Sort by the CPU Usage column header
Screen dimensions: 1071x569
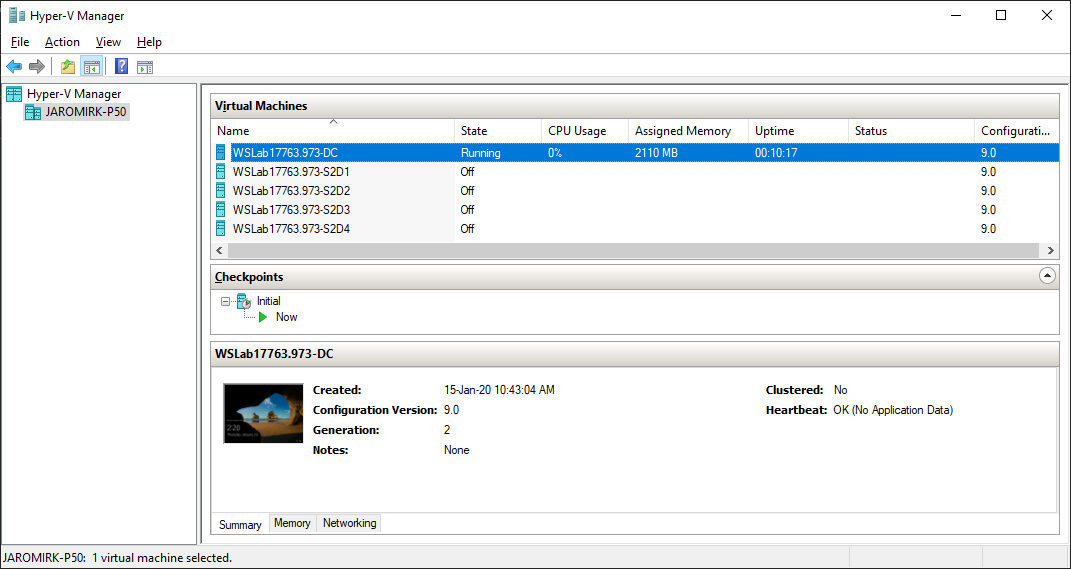coord(585,130)
